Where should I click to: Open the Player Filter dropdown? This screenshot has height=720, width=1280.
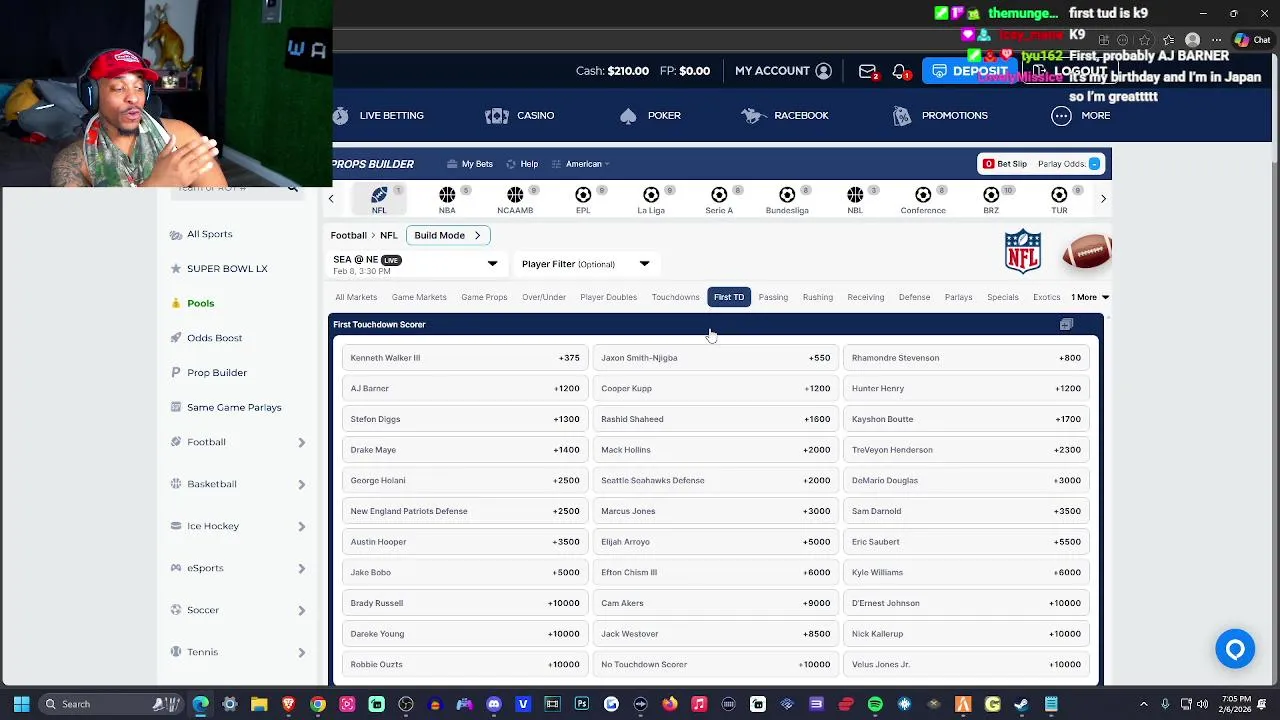[585, 264]
